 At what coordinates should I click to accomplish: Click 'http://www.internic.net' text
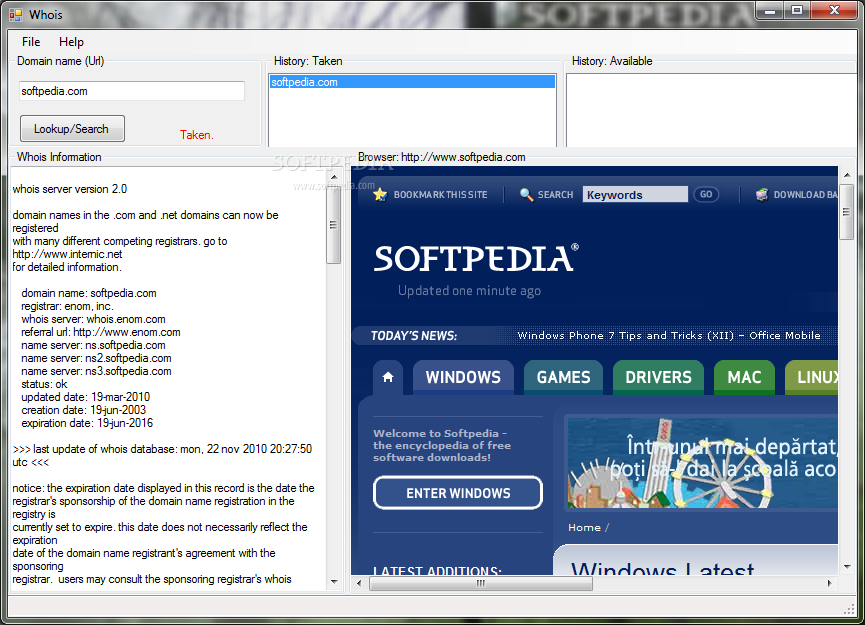pos(67,254)
